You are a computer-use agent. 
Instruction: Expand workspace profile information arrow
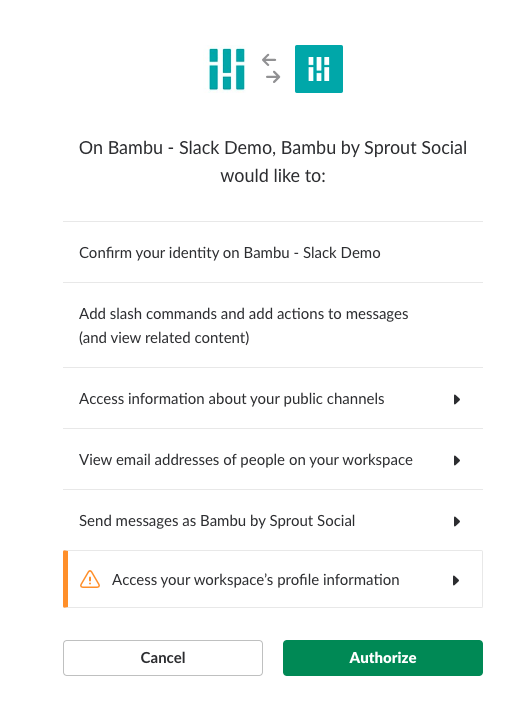(x=456, y=580)
